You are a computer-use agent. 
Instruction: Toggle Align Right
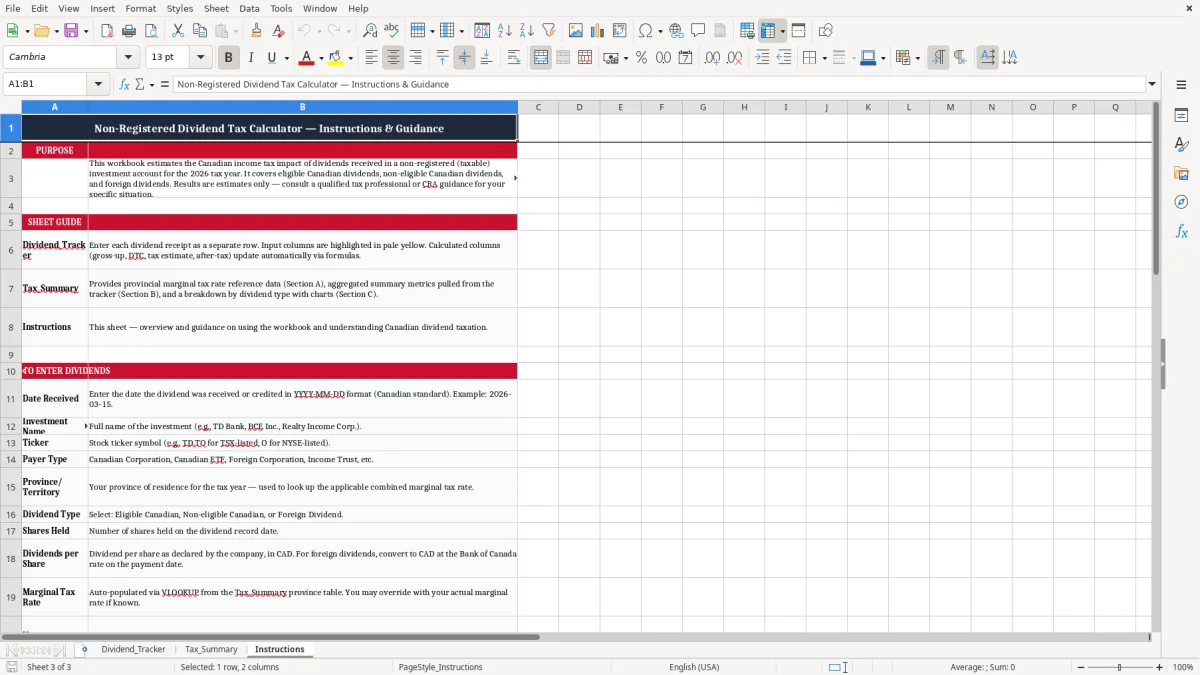coord(415,58)
